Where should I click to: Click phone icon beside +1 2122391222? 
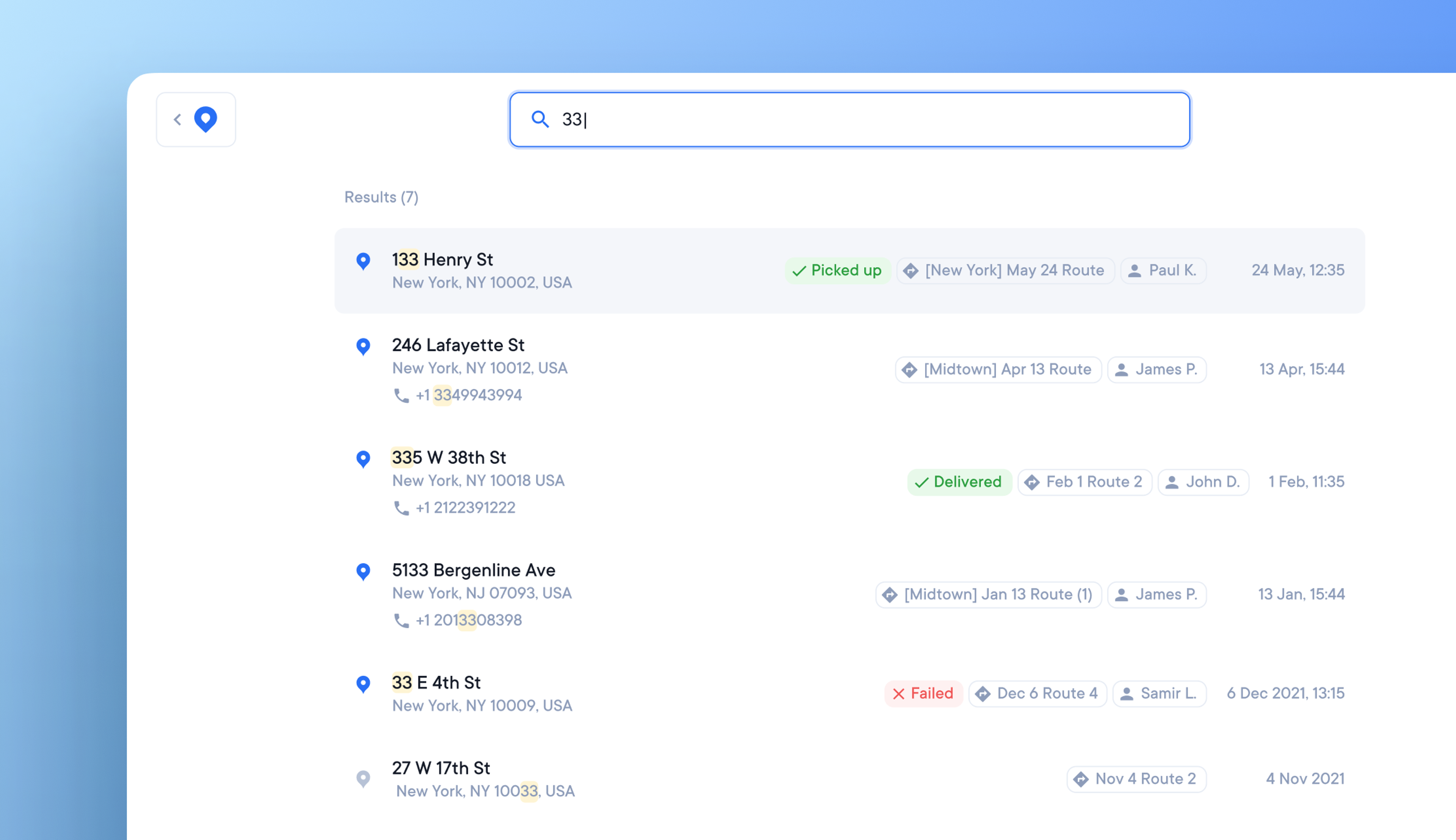401,508
